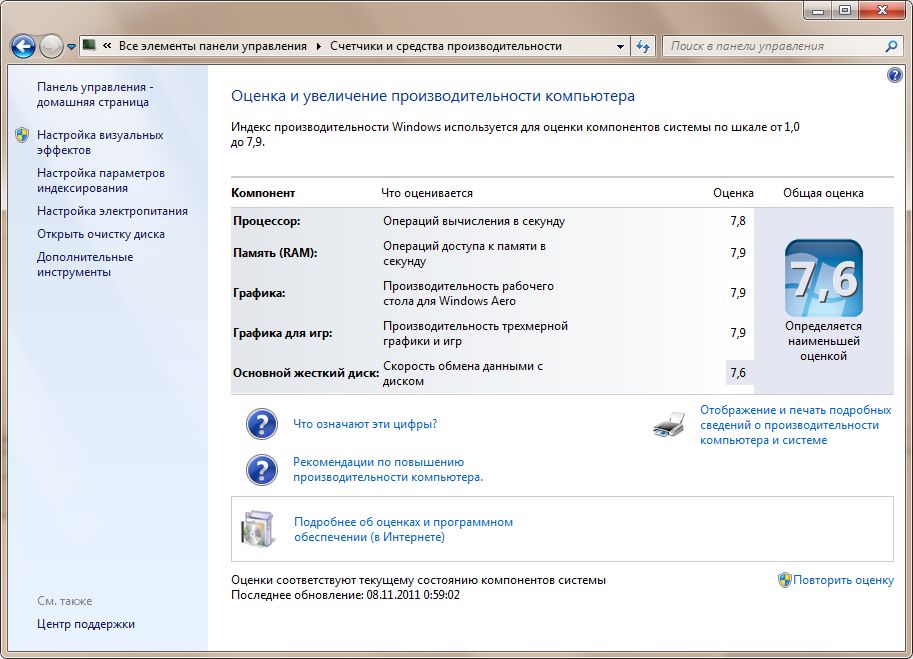Screen dimensions: 913x659
Task: Click the 7,6 overall score badge
Action: point(823,278)
